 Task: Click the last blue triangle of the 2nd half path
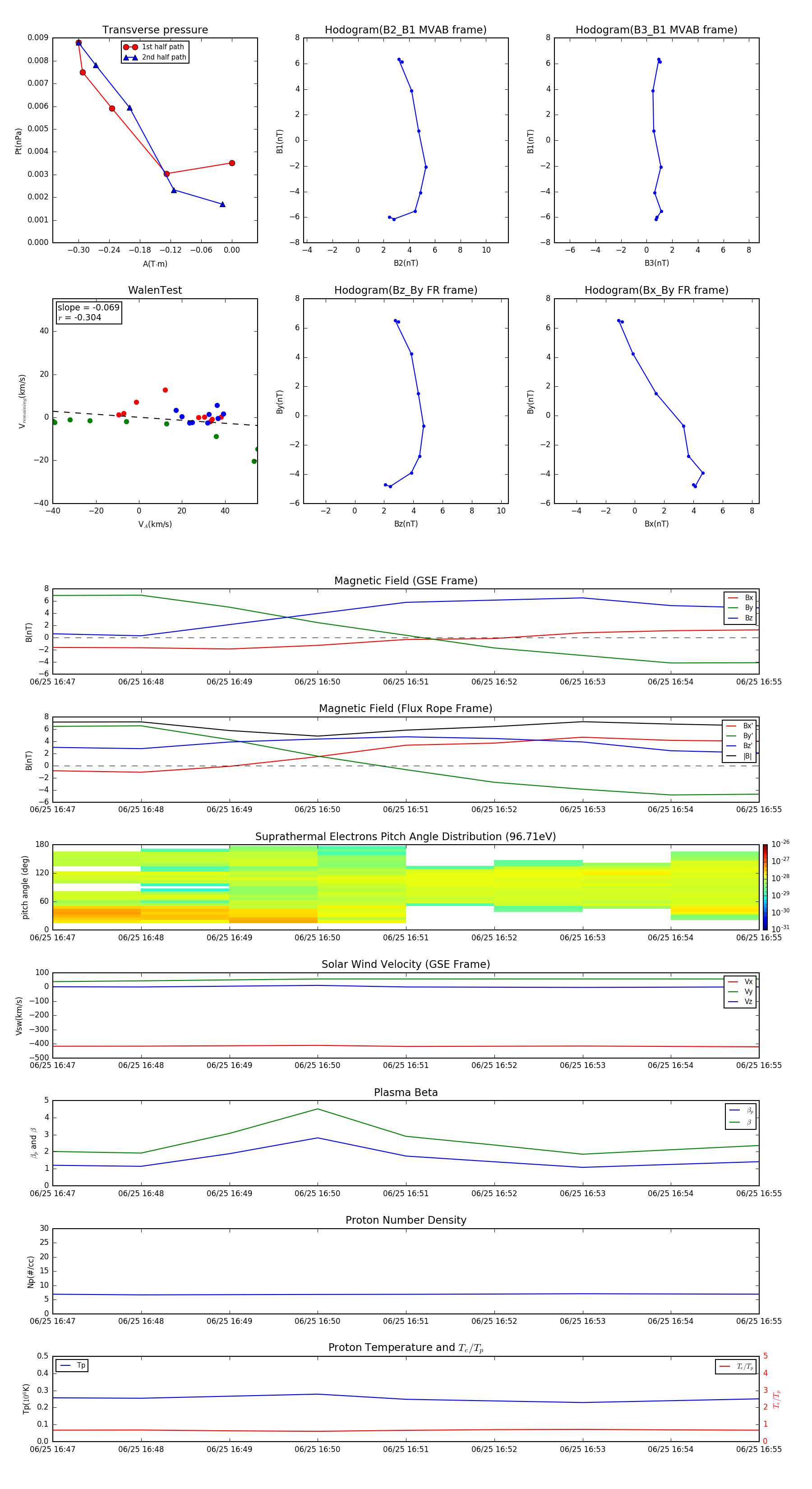222,204
